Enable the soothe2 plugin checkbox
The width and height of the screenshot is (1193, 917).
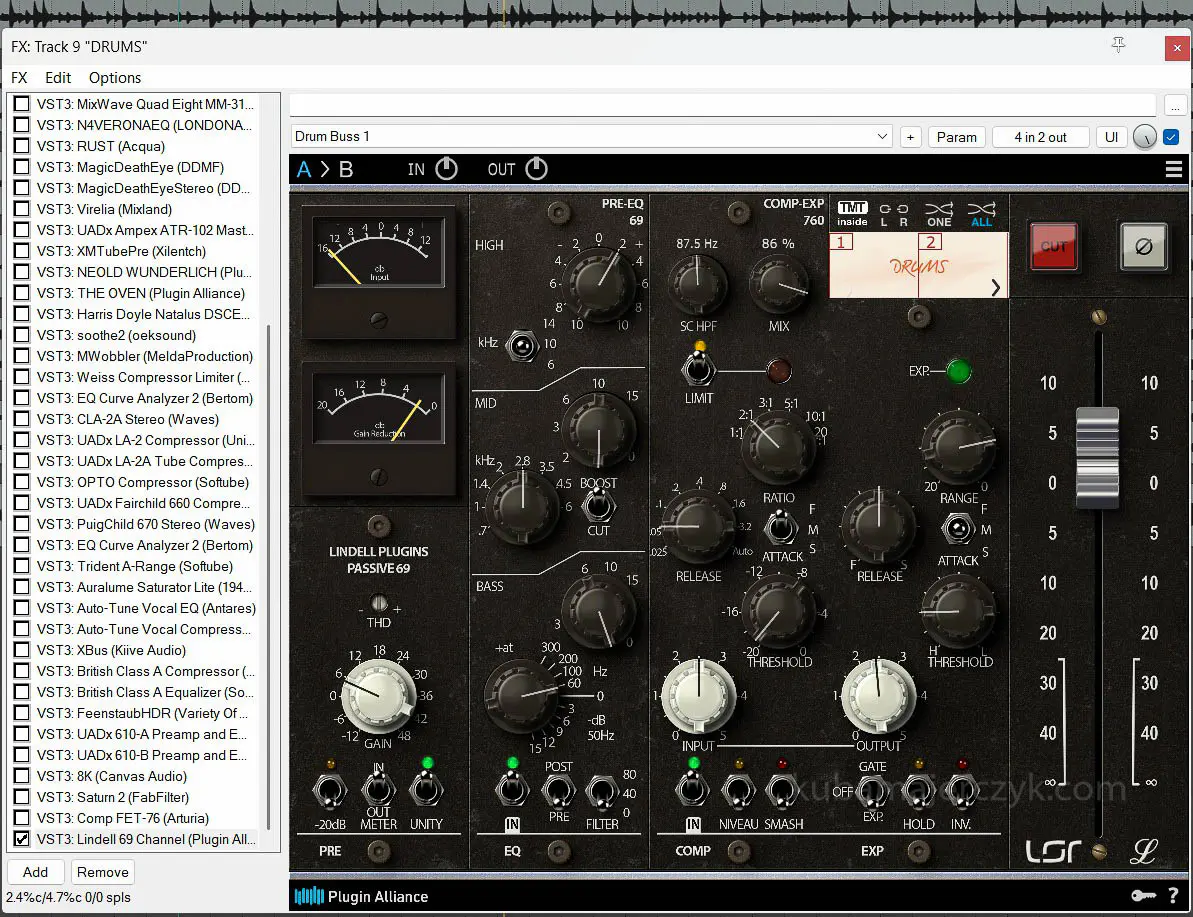coord(21,335)
